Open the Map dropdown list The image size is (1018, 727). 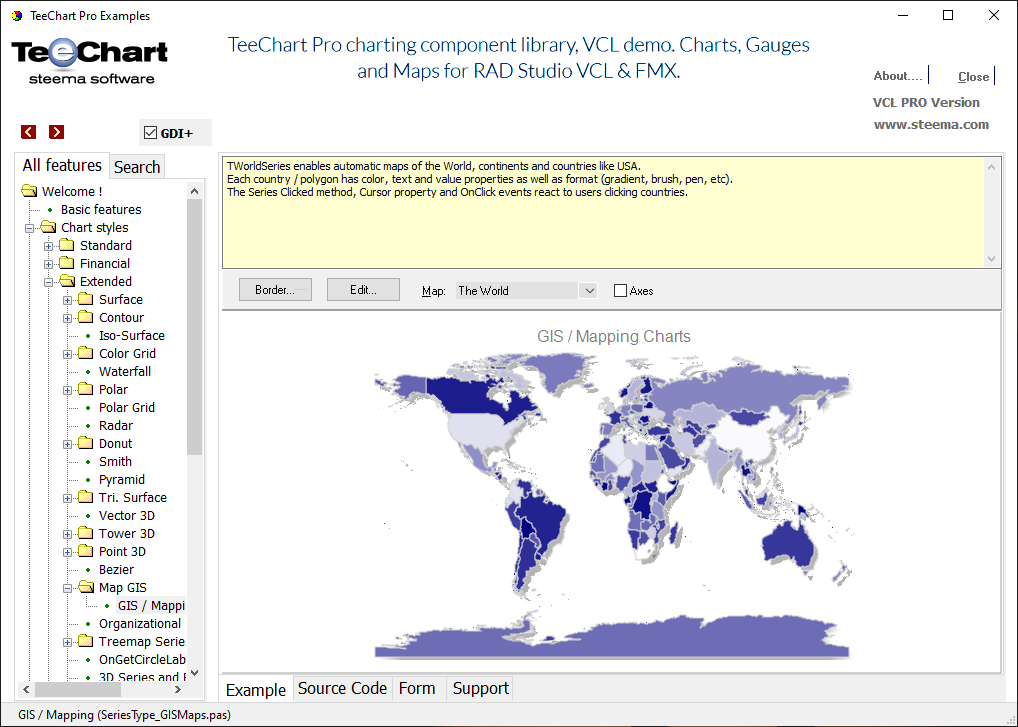pos(588,291)
